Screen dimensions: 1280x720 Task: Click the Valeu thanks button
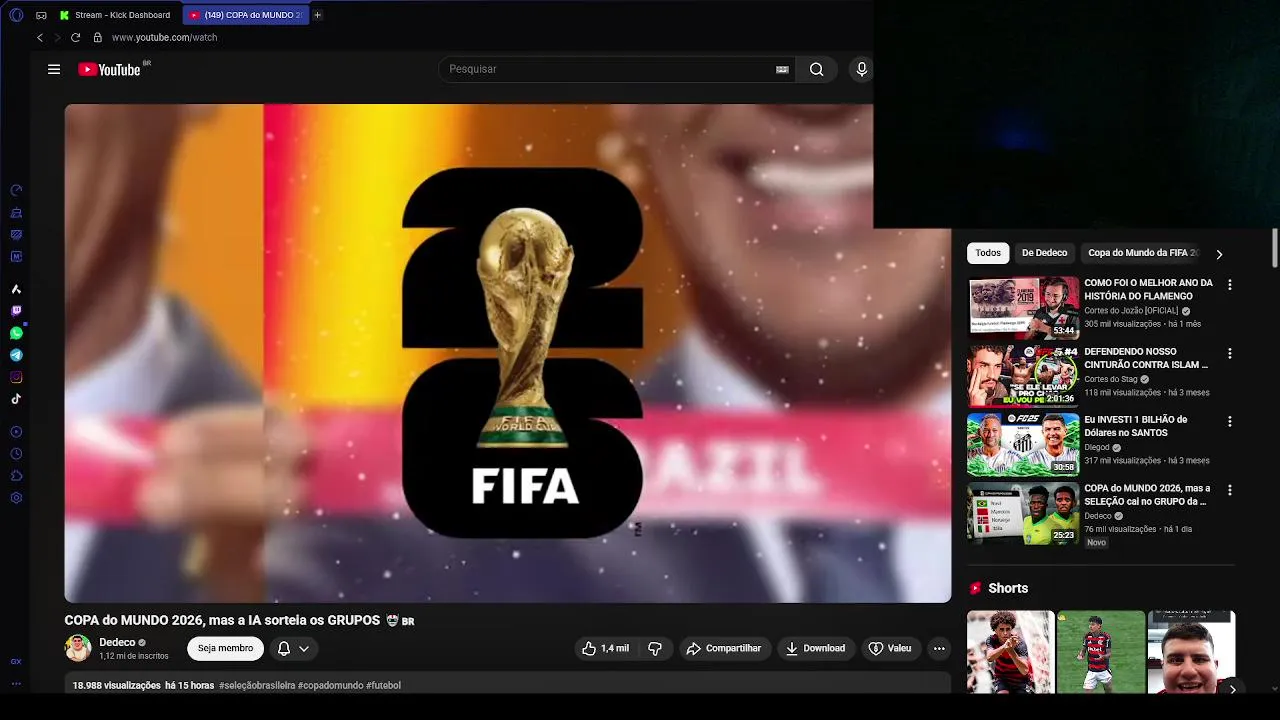tap(890, 648)
